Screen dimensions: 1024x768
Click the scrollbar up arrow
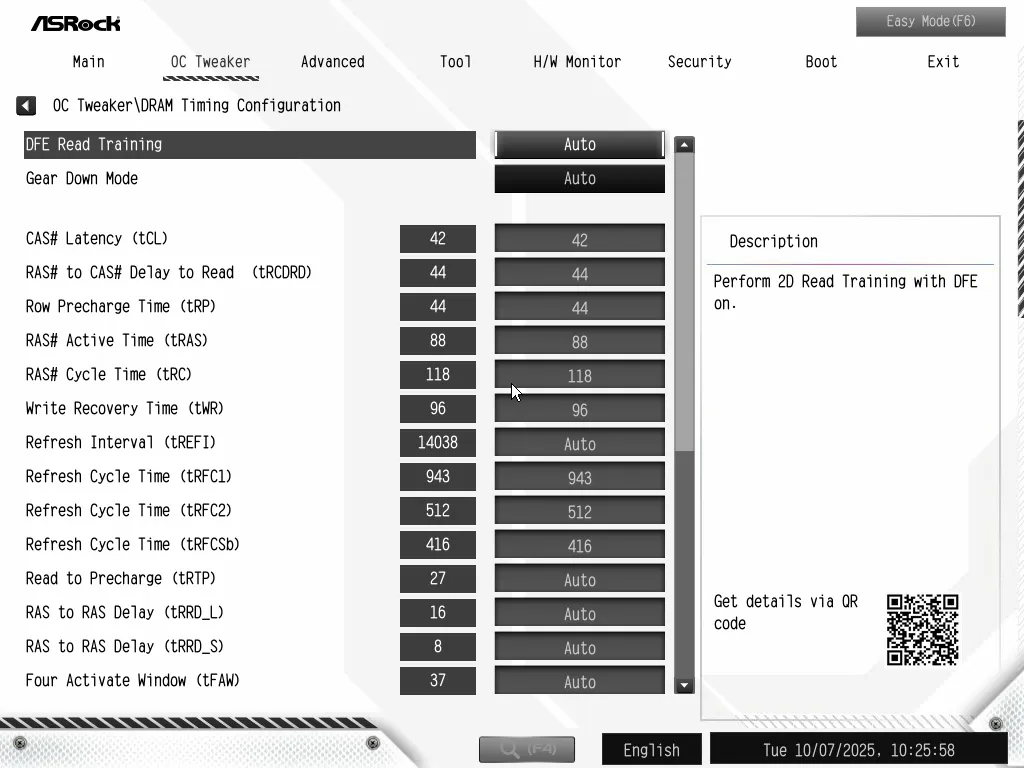coord(684,145)
